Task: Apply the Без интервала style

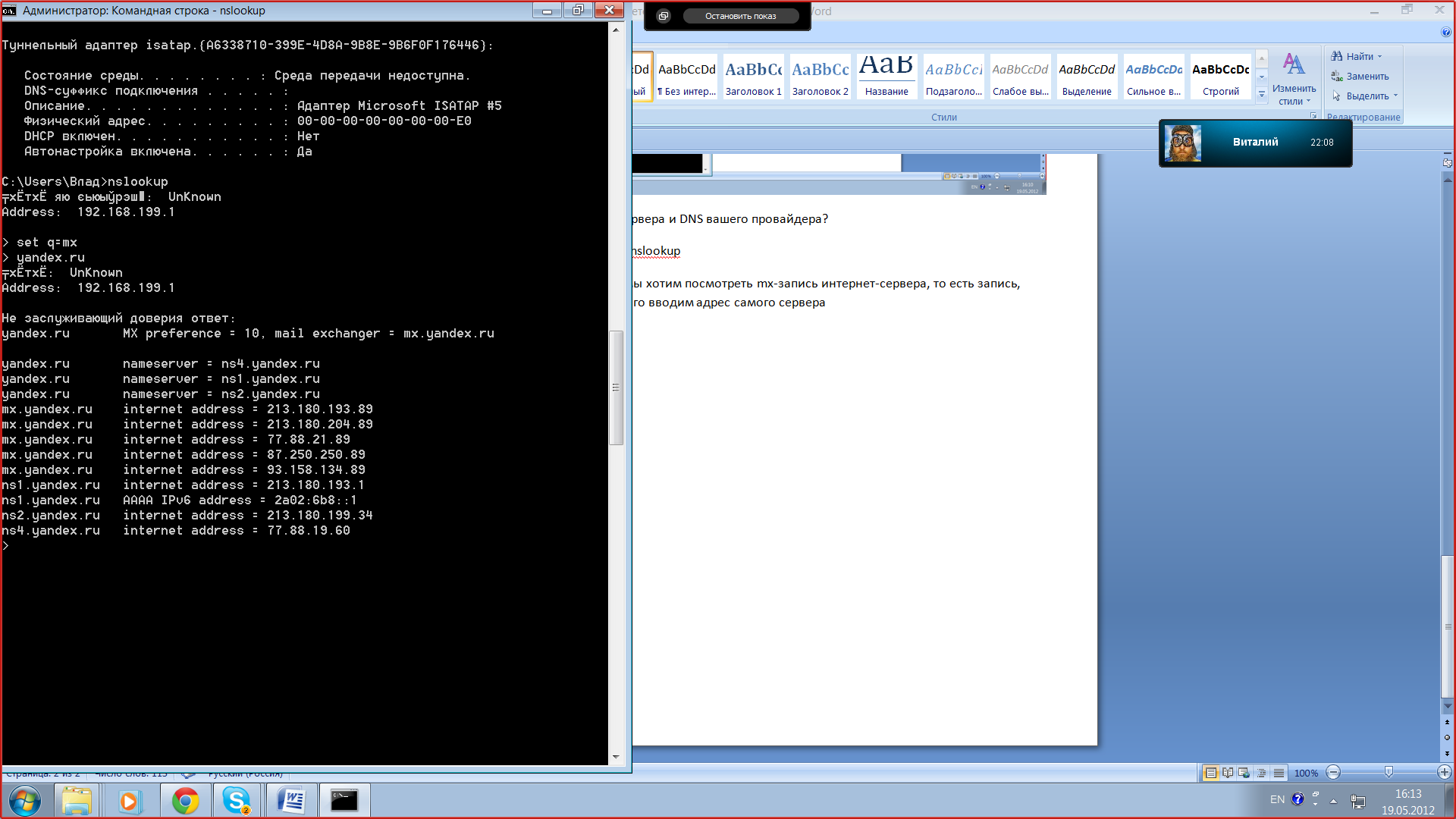Action: 687,77
